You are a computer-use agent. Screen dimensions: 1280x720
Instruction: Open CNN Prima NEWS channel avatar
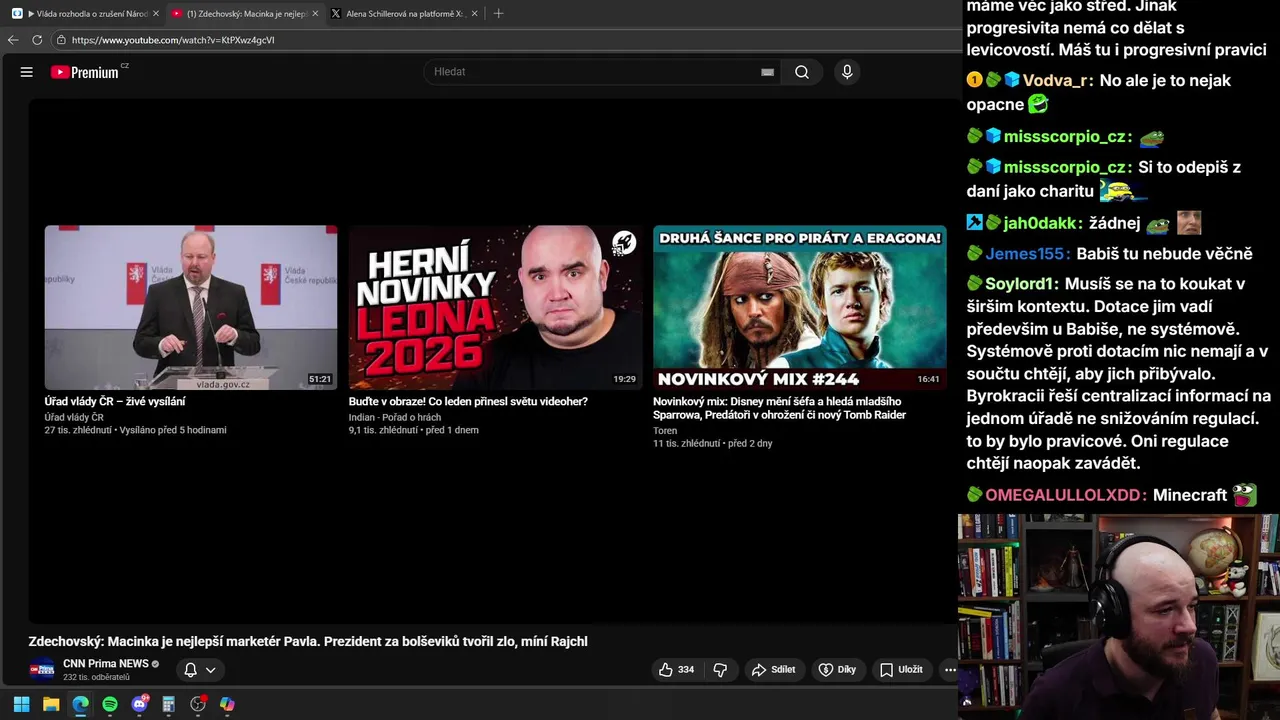click(x=42, y=670)
